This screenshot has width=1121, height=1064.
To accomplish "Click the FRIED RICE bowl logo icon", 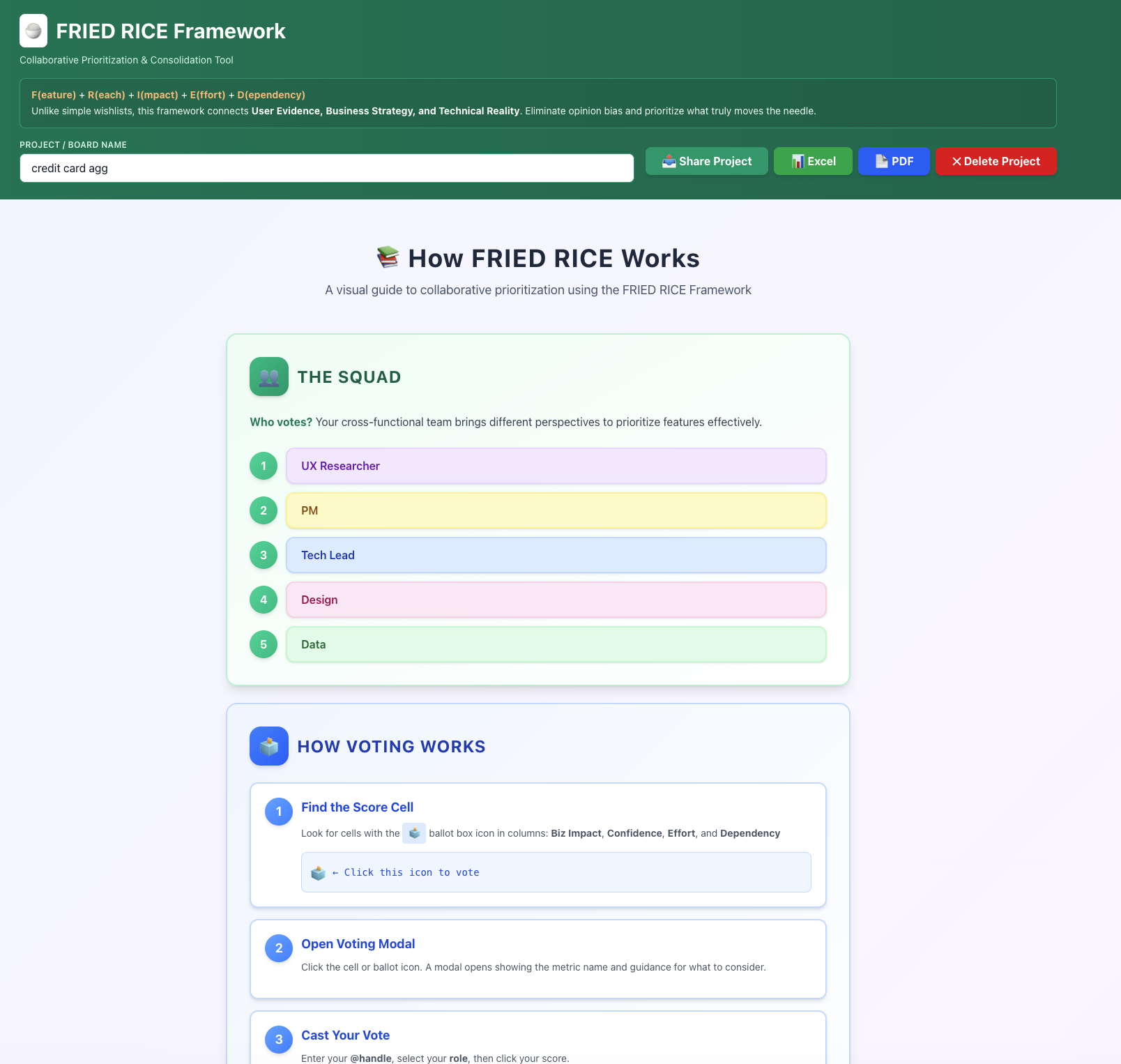I will click(33, 31).
